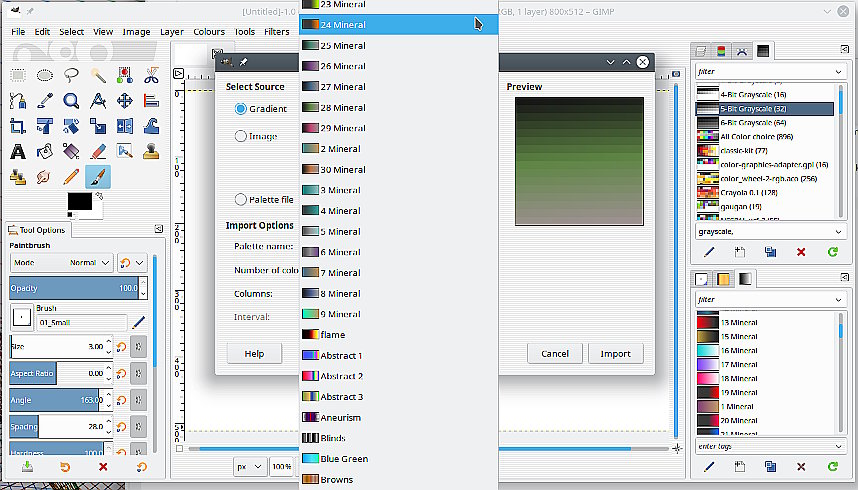The image size is (858, 490).
Task: Click the Cancel button
Action: (x=555, y=354)
